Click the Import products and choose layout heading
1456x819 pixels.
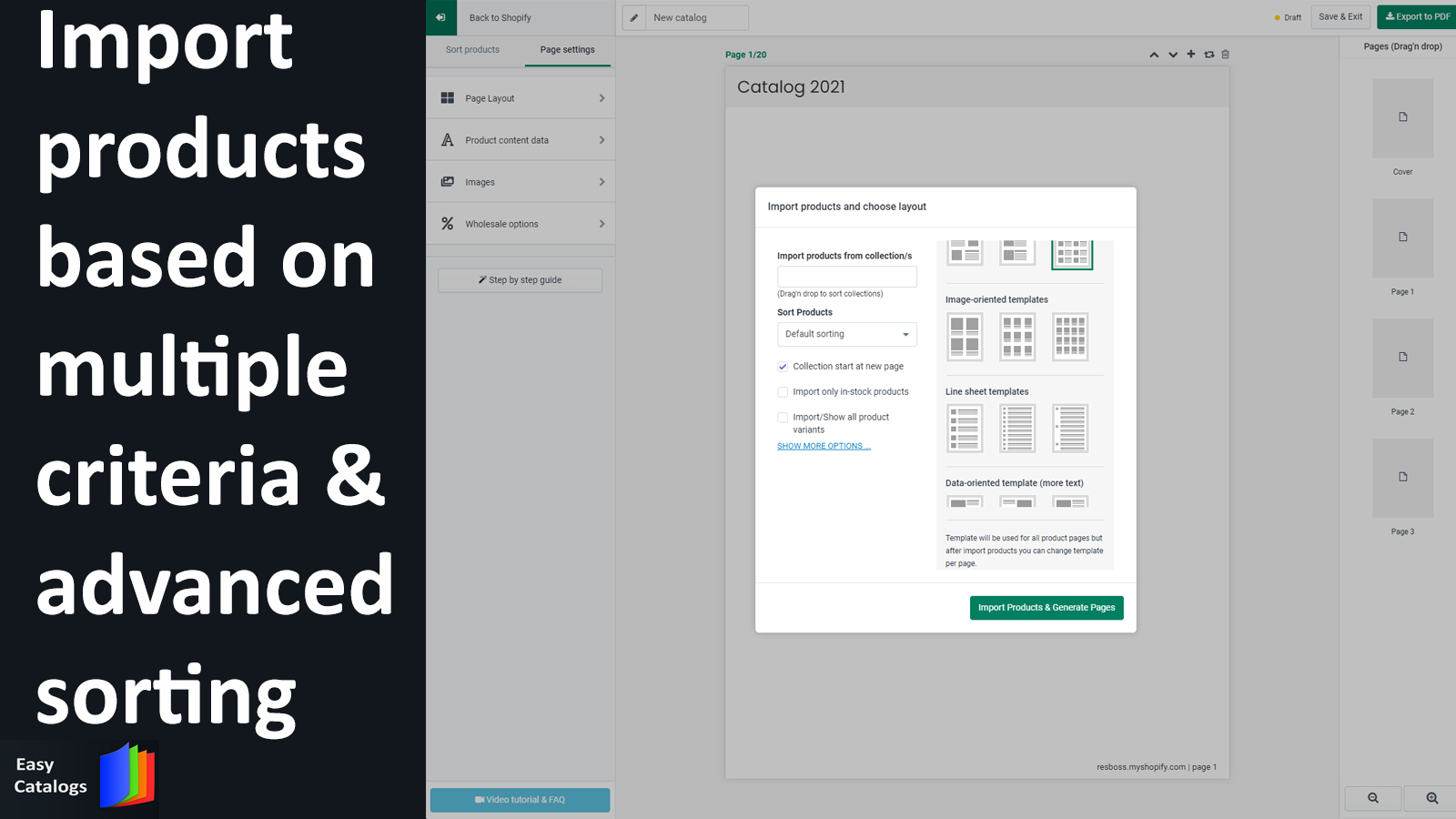[x=846, y=207]
